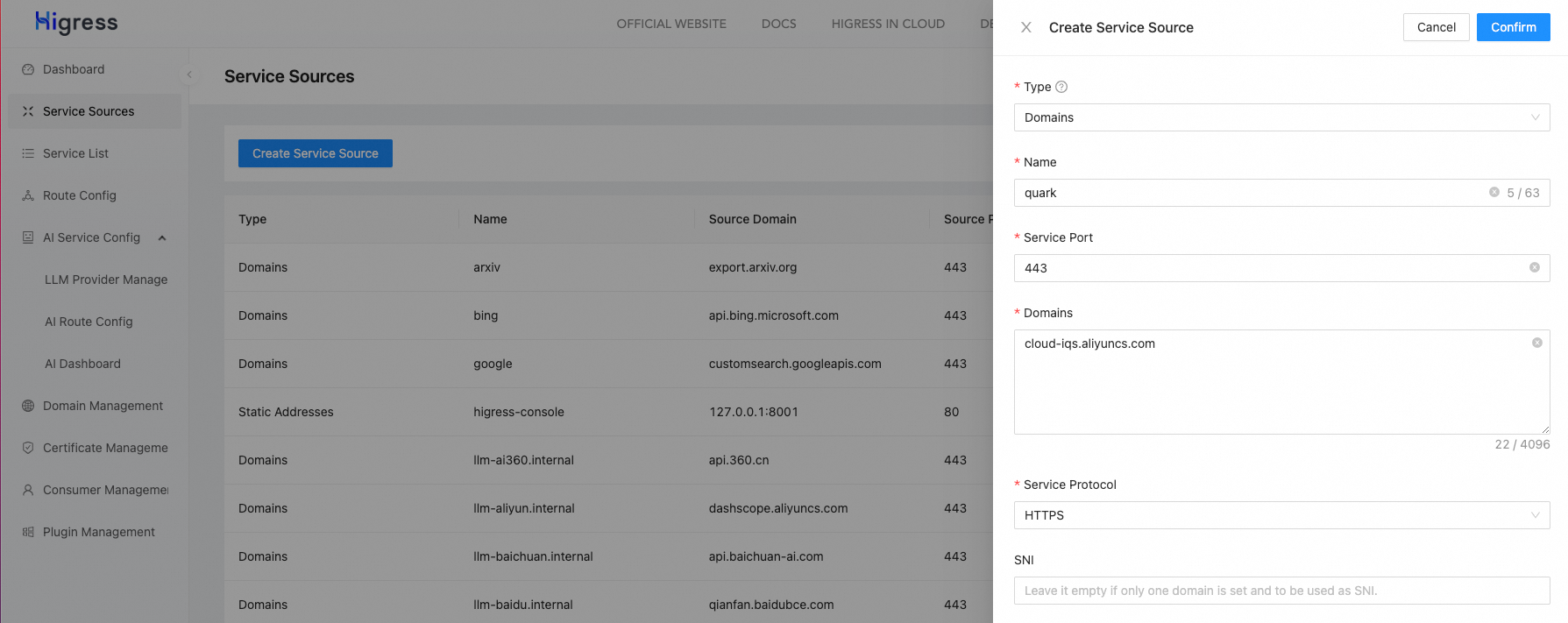Click the help icon next to Type

tap(1061, 87)
